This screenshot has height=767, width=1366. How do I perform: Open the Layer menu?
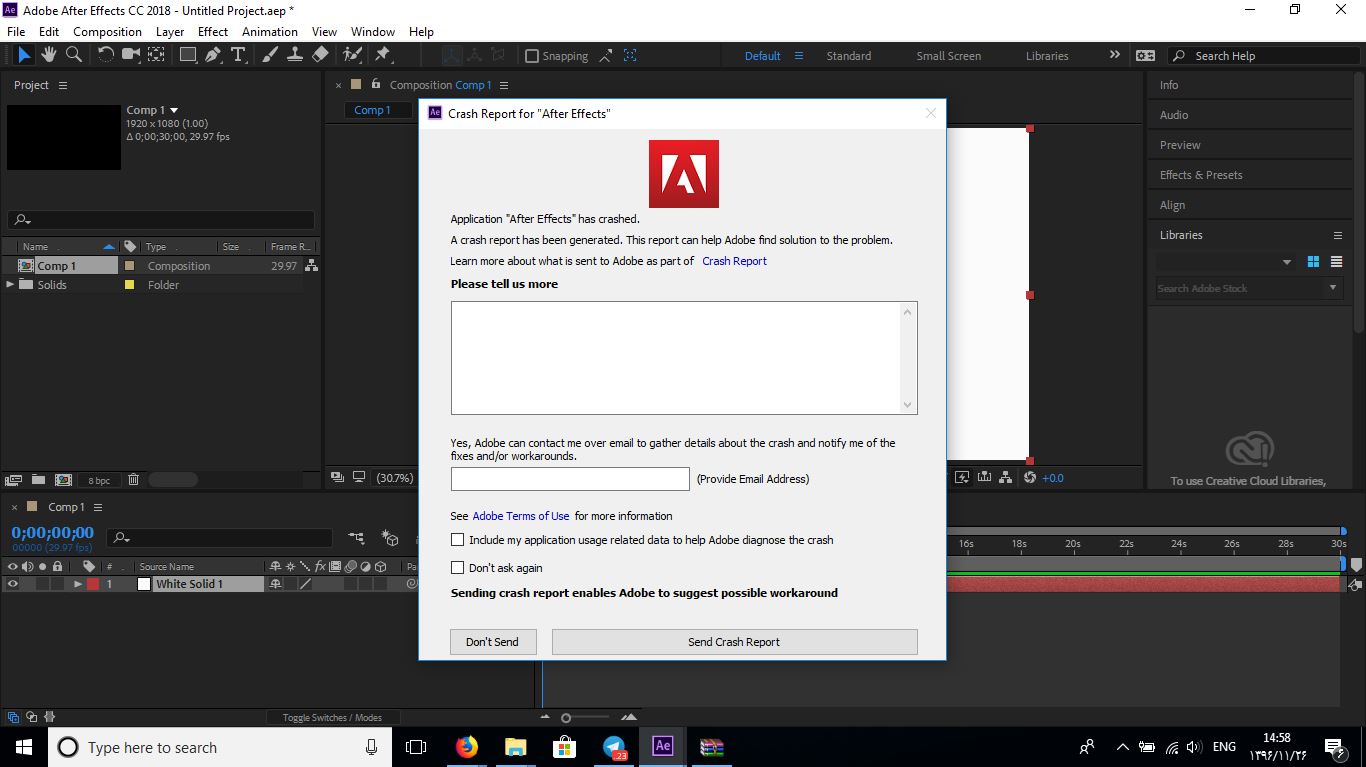pos(170,31)
